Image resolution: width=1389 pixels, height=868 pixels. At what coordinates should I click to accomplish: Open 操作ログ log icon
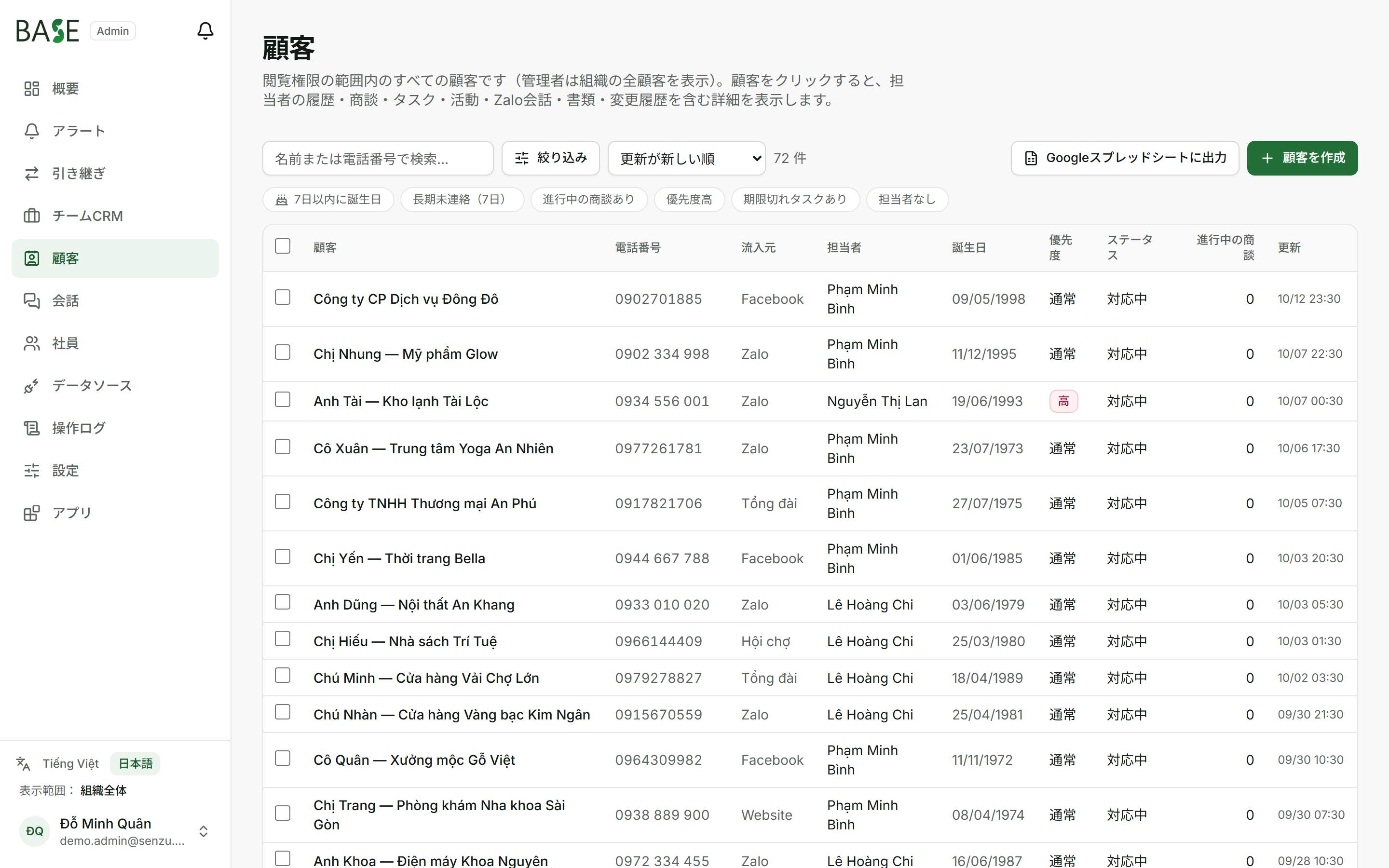(31, 428)
